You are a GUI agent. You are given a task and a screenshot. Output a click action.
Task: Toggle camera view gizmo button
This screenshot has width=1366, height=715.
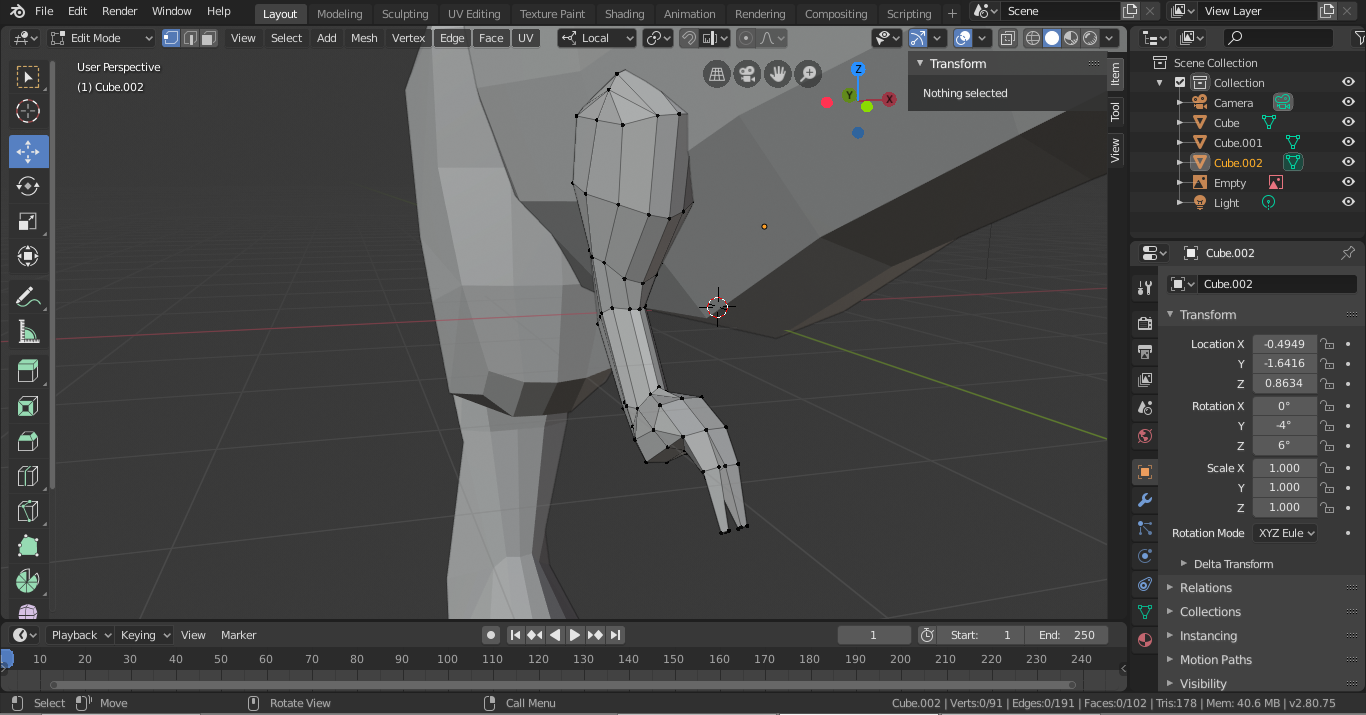pos(745,74)
